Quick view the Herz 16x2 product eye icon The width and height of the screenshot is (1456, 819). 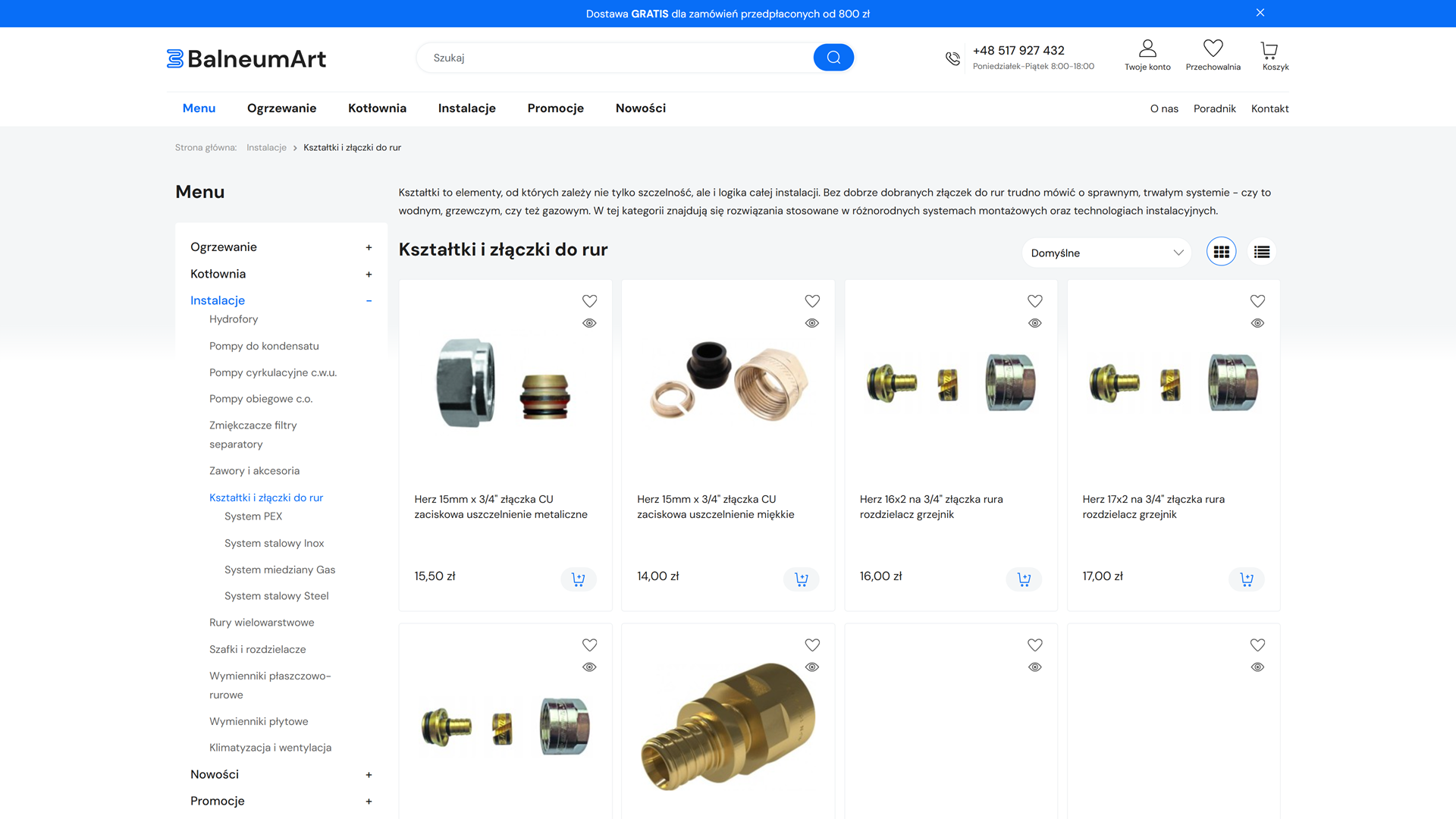pyautogui.click(x=1034, y=323)
